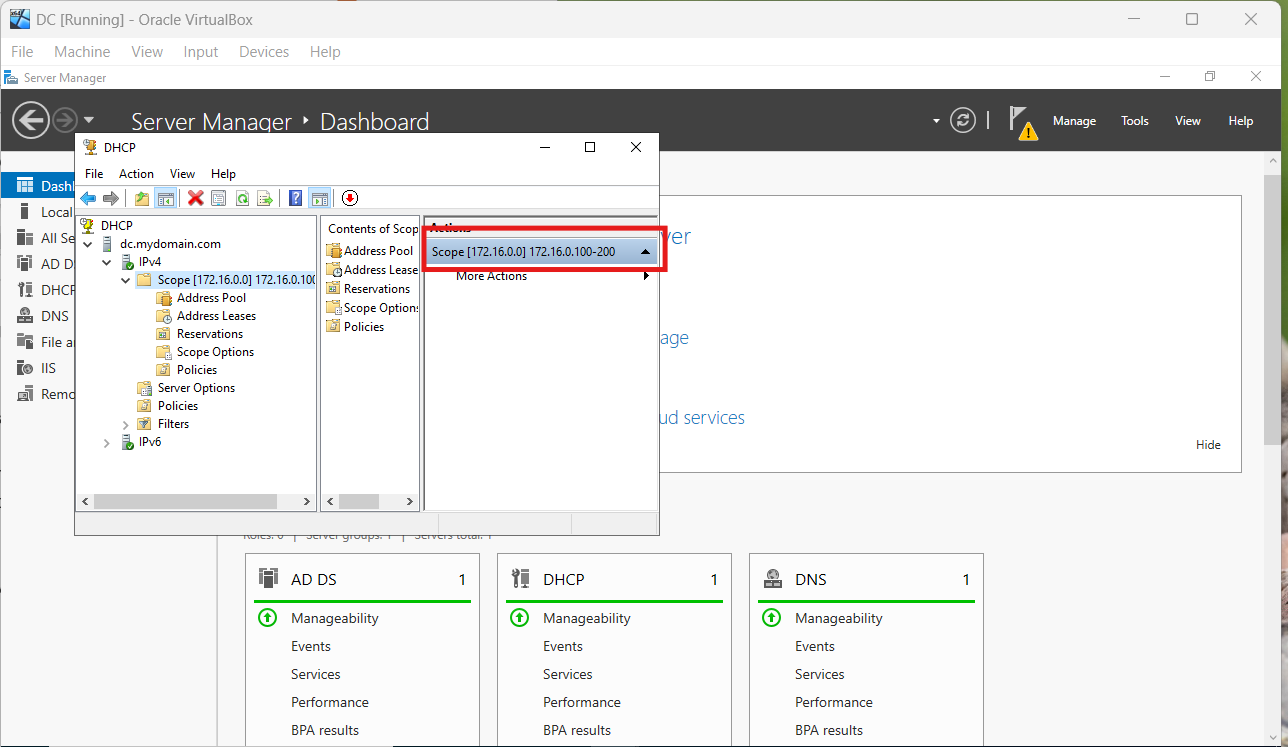This screenshot has height=747, width=1288.
Task: Collapse the Scope [172.16.0.0] tree node
Action: (x=126, y=280)
